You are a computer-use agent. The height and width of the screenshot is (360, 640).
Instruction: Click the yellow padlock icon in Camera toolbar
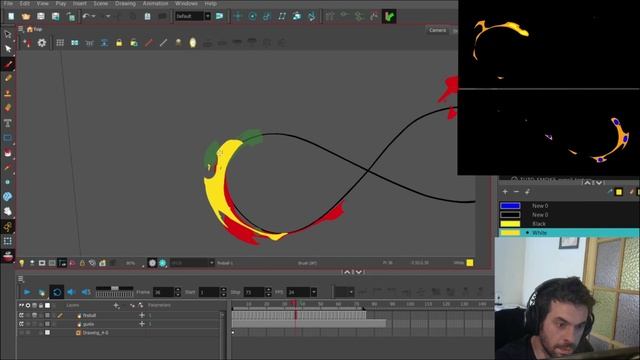119,43
